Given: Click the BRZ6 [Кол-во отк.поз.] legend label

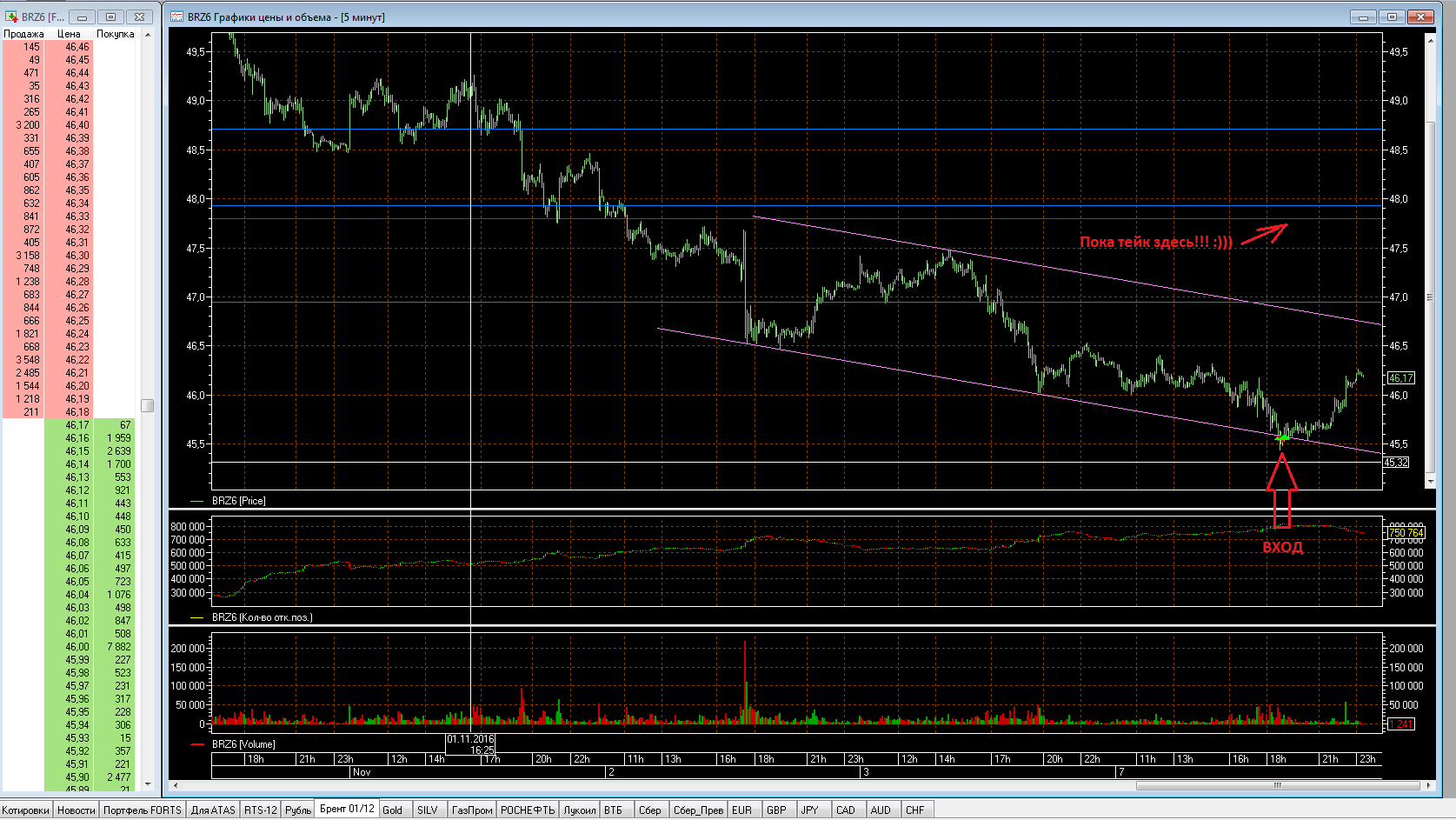Looking at the screenshot, I should (262, 617).
